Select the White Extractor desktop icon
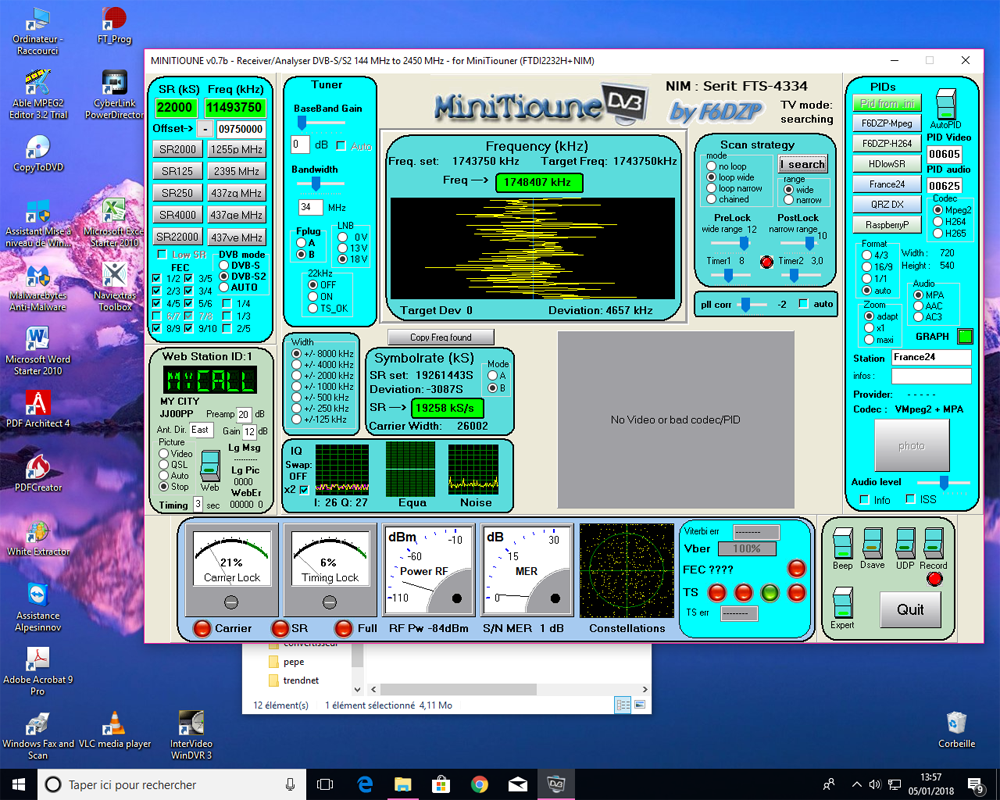 38,538
